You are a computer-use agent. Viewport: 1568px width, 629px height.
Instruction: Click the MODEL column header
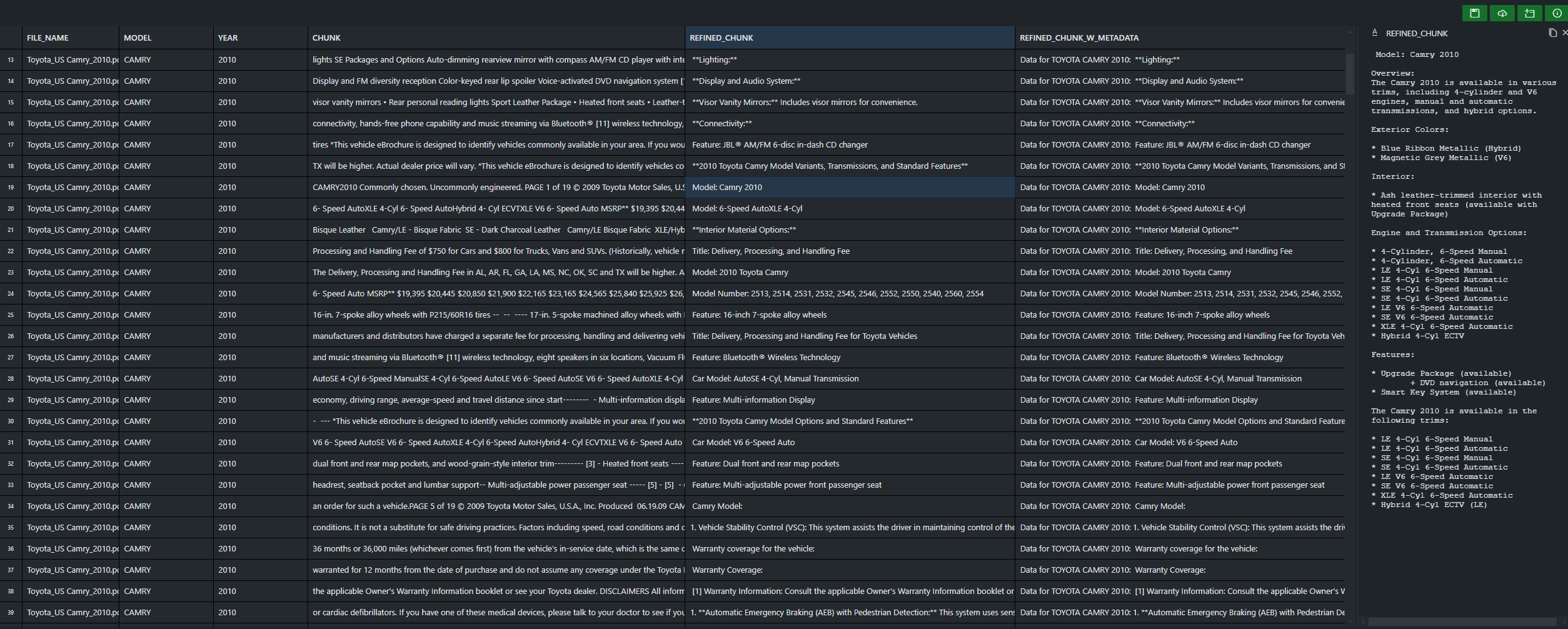(166, 38)
